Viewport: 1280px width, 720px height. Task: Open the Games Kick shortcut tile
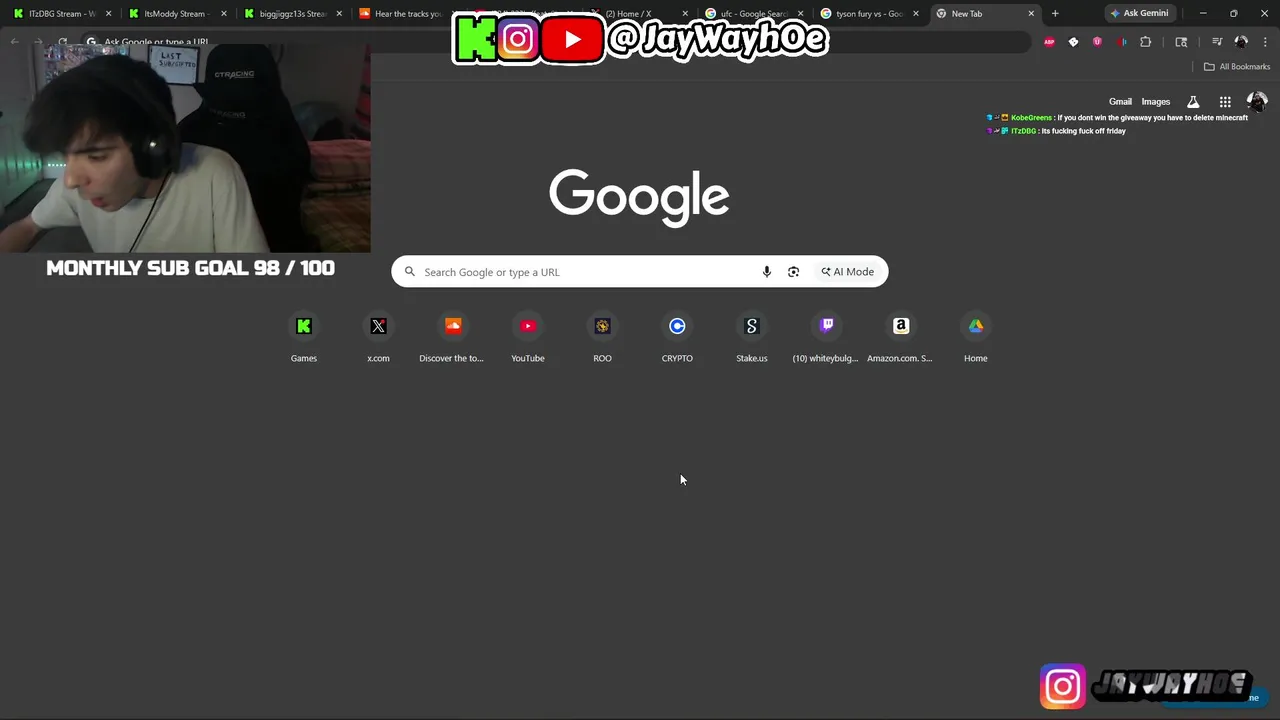pos(304,339)
